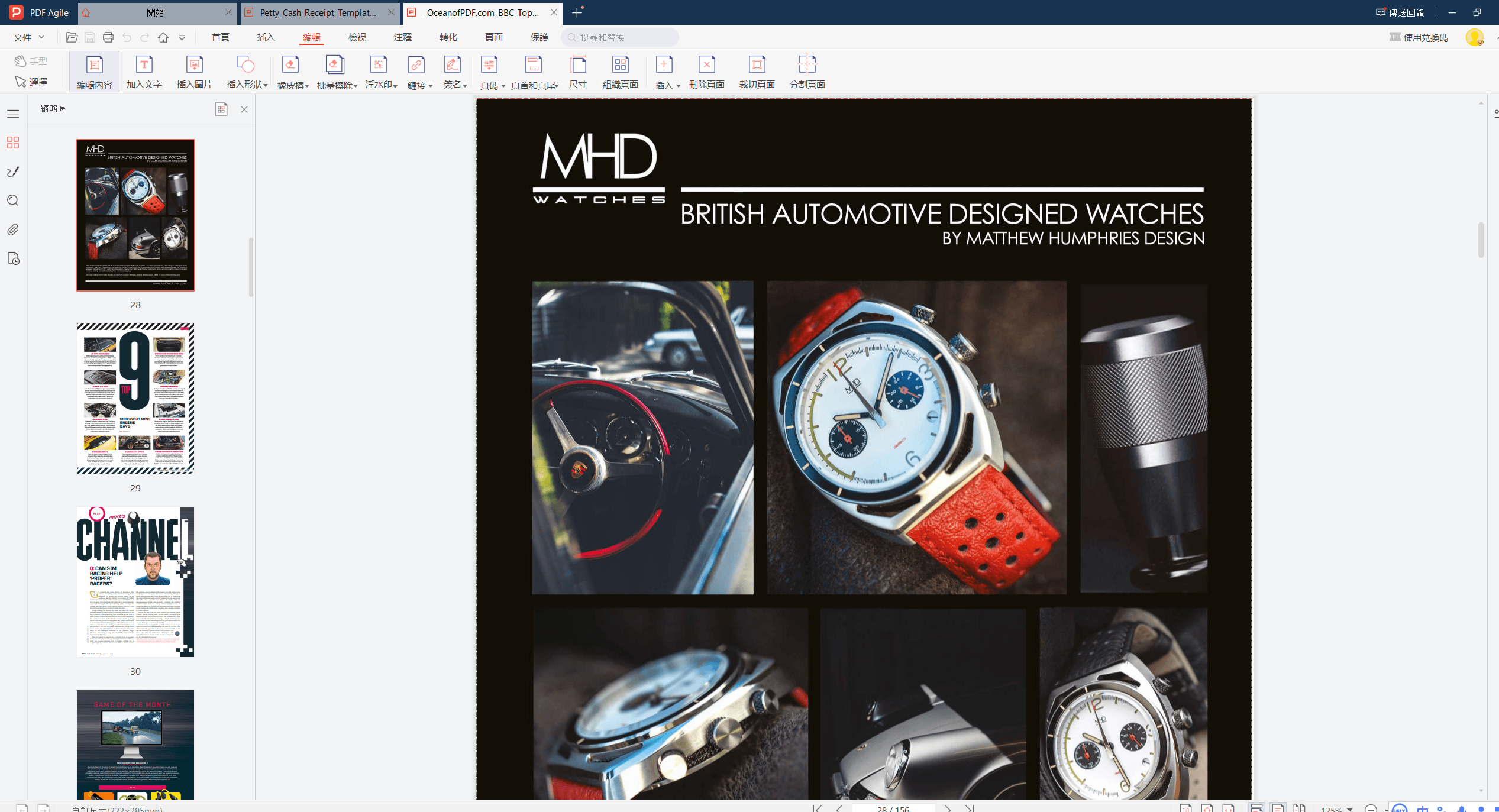Open the document security icon in left sidebar
This screenshot has width=1499, height=812.
(13, 258)
